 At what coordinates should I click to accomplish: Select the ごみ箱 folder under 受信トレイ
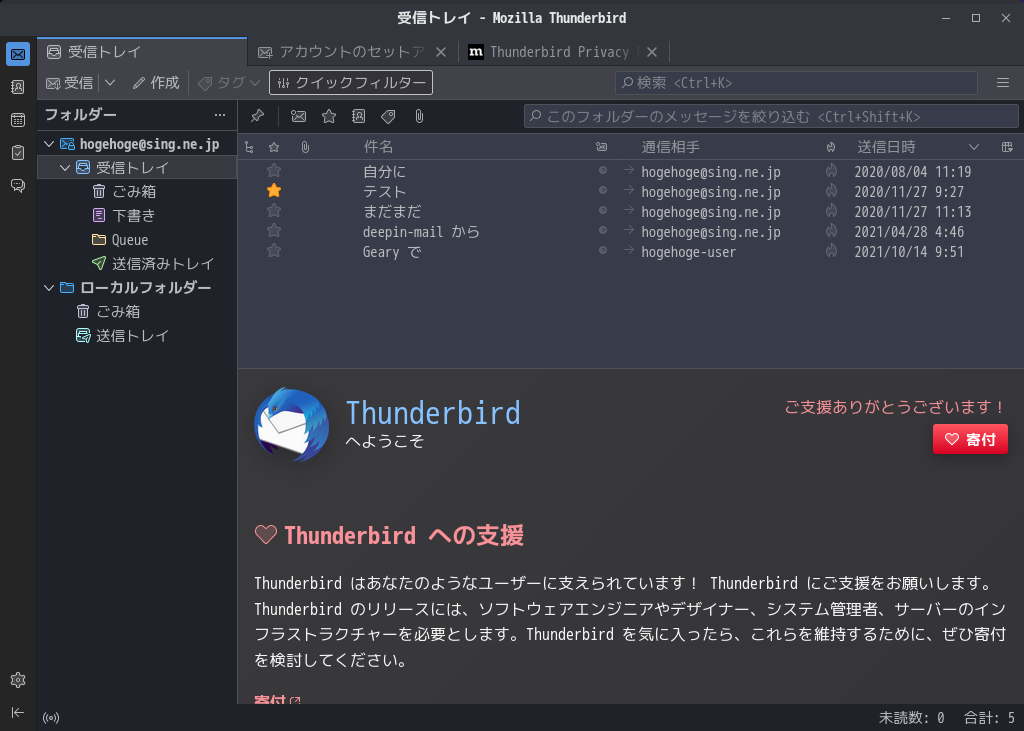point(137,192)
